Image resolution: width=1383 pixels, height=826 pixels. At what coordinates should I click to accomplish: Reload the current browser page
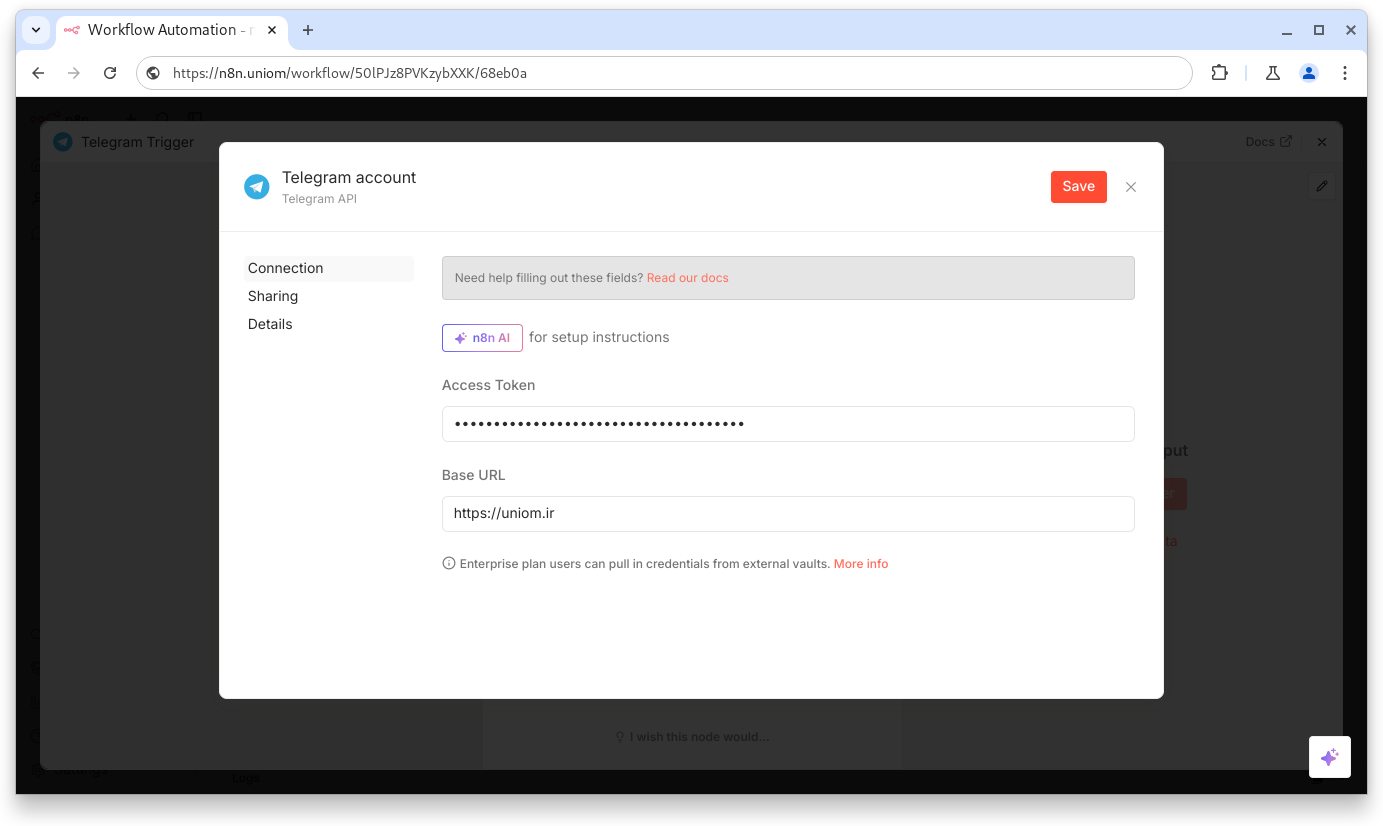tap(110, 73)
